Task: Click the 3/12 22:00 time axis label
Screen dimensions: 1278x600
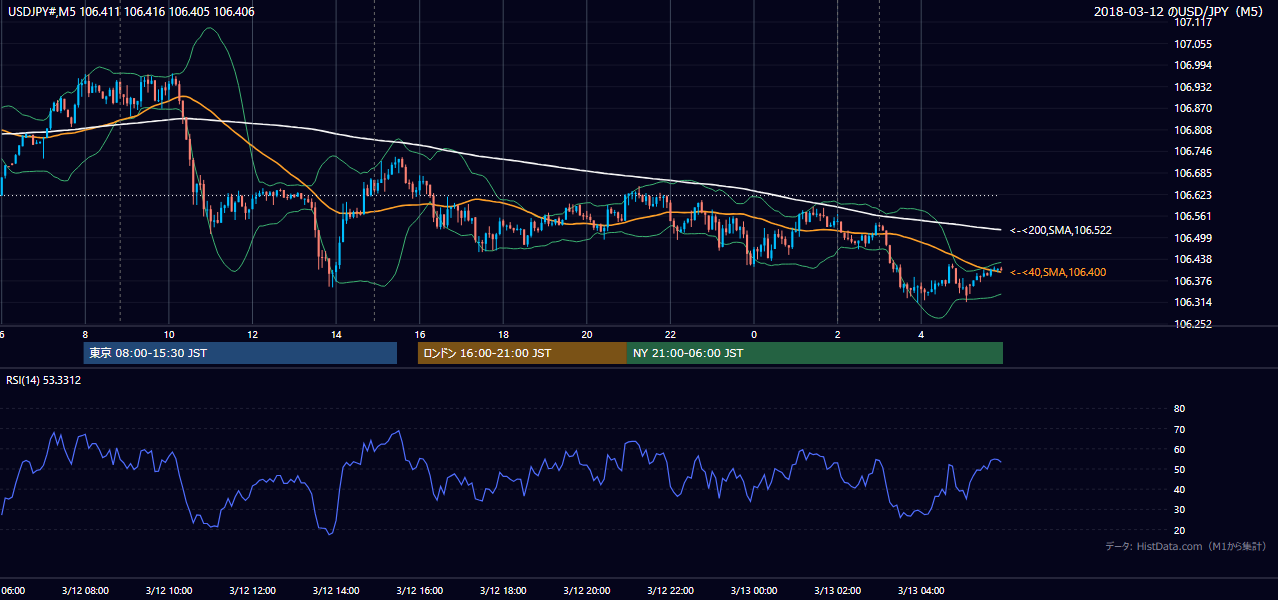Action: pyautogui.click(x=670, y=591)
